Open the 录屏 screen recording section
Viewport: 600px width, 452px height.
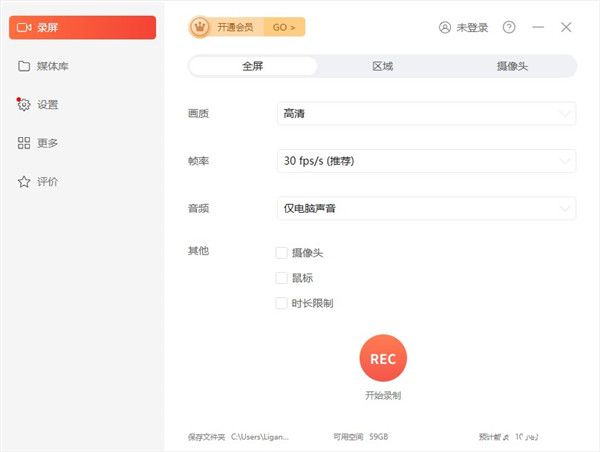point(82,28)
